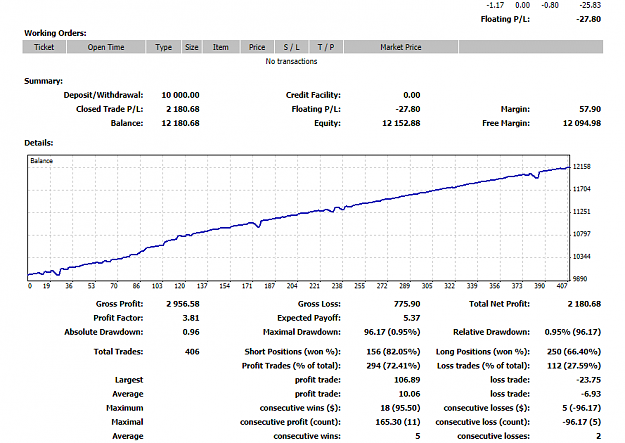Screen dimensions: 625x443
Task: Select the average profit trade value 10.06
Action: [x=409, y=394]
